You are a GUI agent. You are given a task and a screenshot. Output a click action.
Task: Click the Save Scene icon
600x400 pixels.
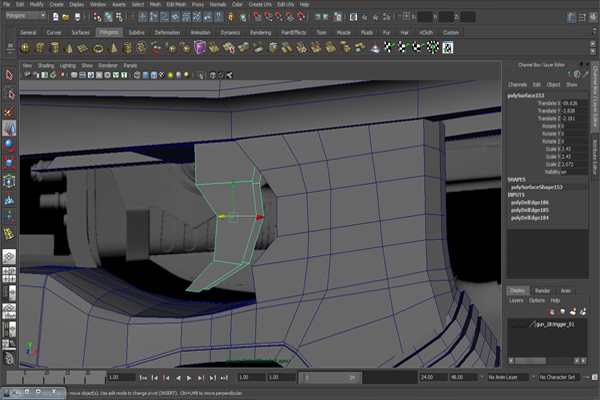(x=77, y=17)
